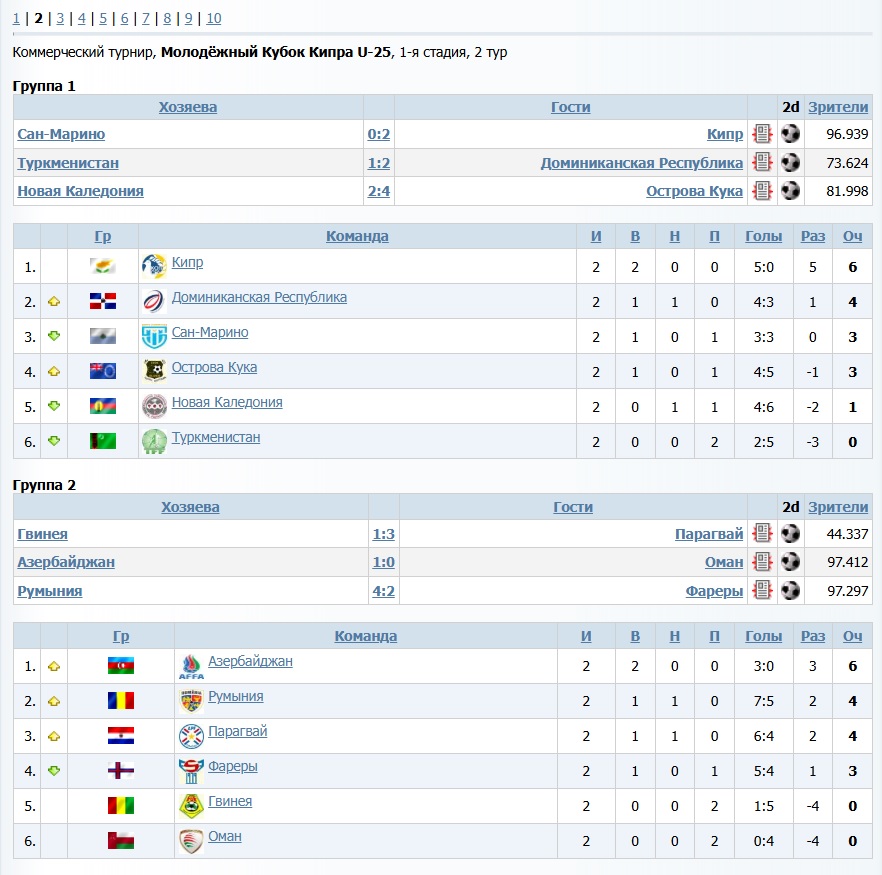
Task: Open match report for Новая Каледония game
Action: [762, 191]
